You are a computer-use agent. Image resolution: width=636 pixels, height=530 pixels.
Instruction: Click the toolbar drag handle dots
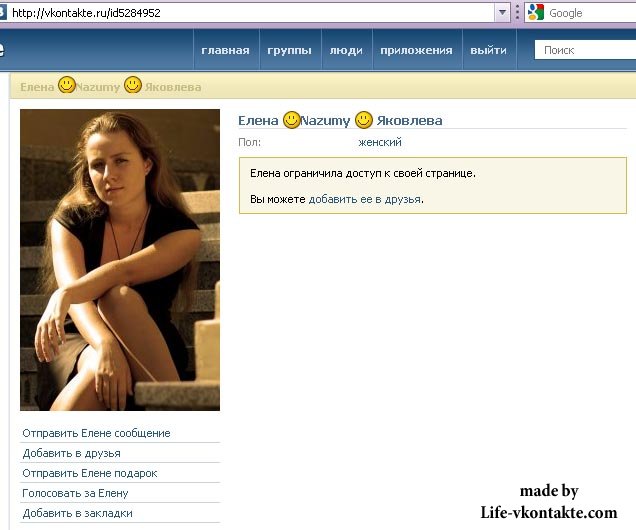point(517,13)
